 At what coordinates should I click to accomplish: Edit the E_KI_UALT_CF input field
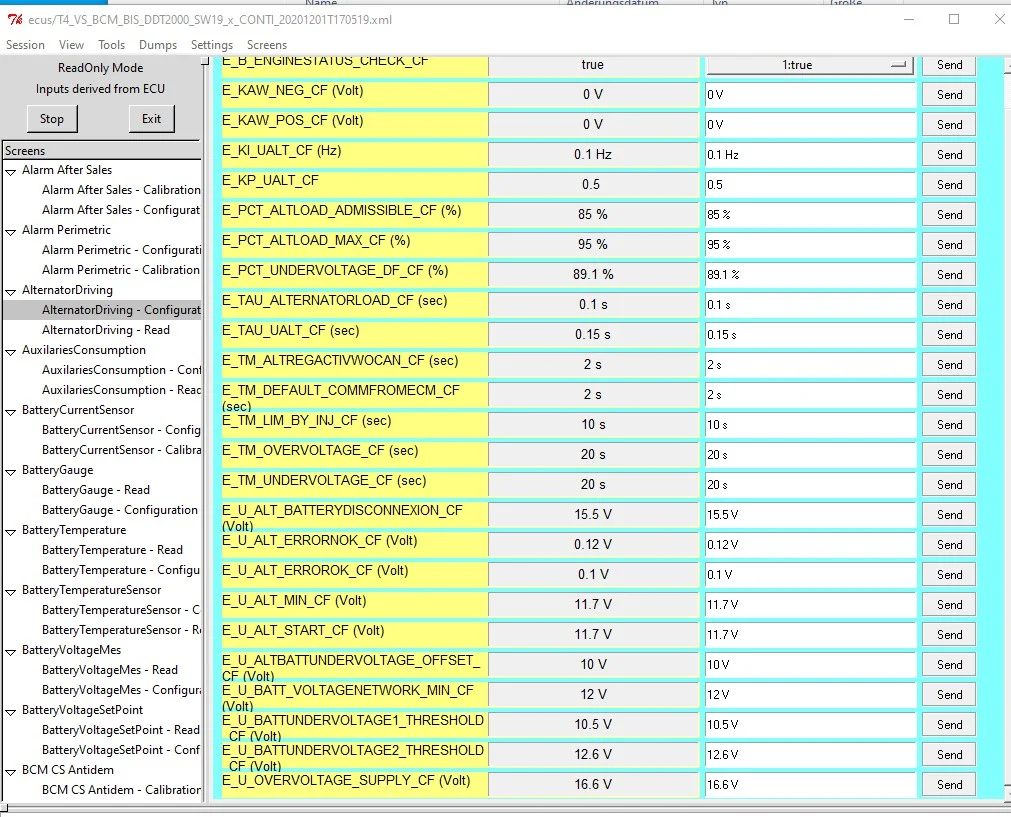pyautogui.click(x=810, y=155)
